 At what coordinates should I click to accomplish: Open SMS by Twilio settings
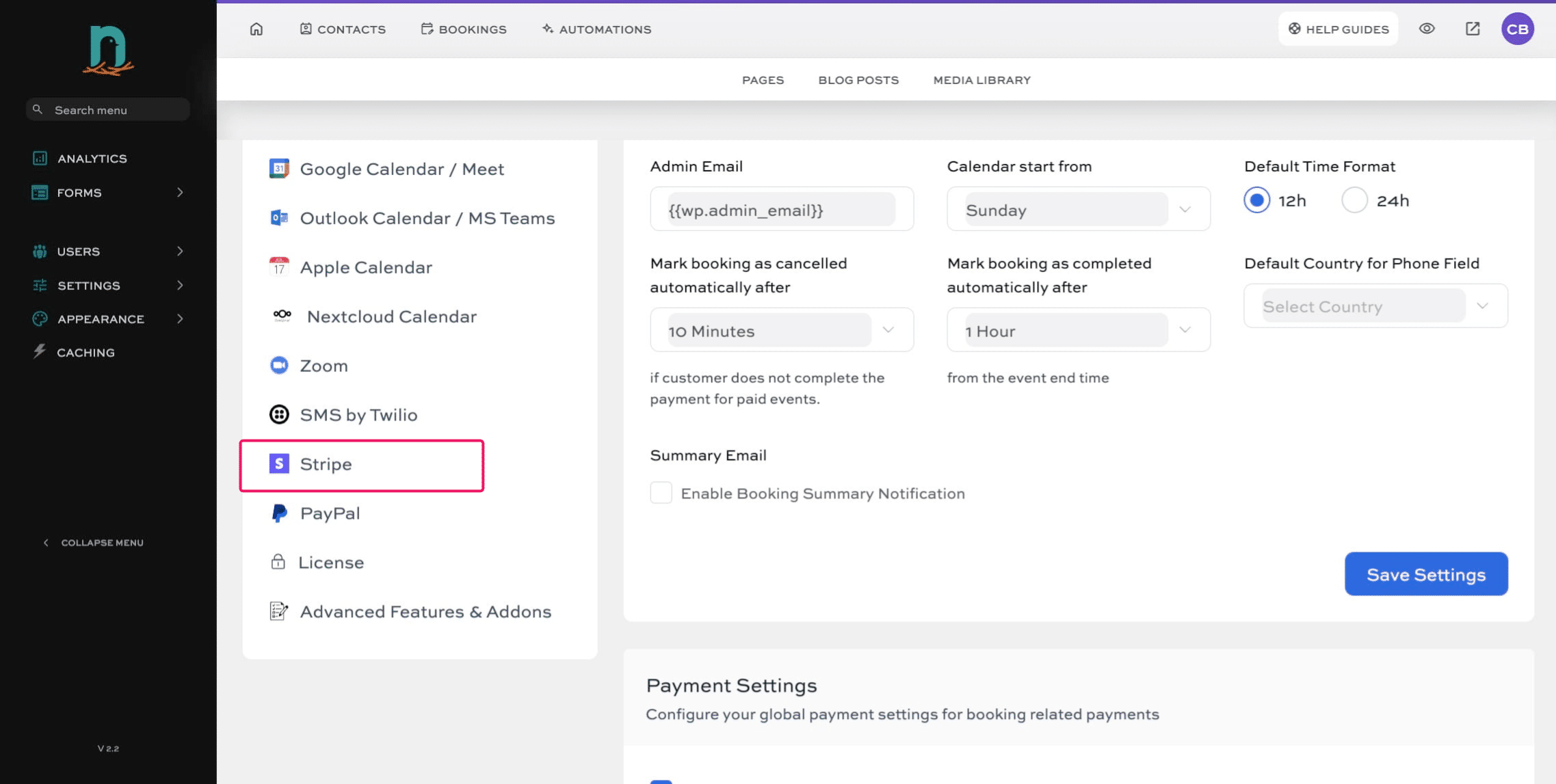(x=358, y=415)
